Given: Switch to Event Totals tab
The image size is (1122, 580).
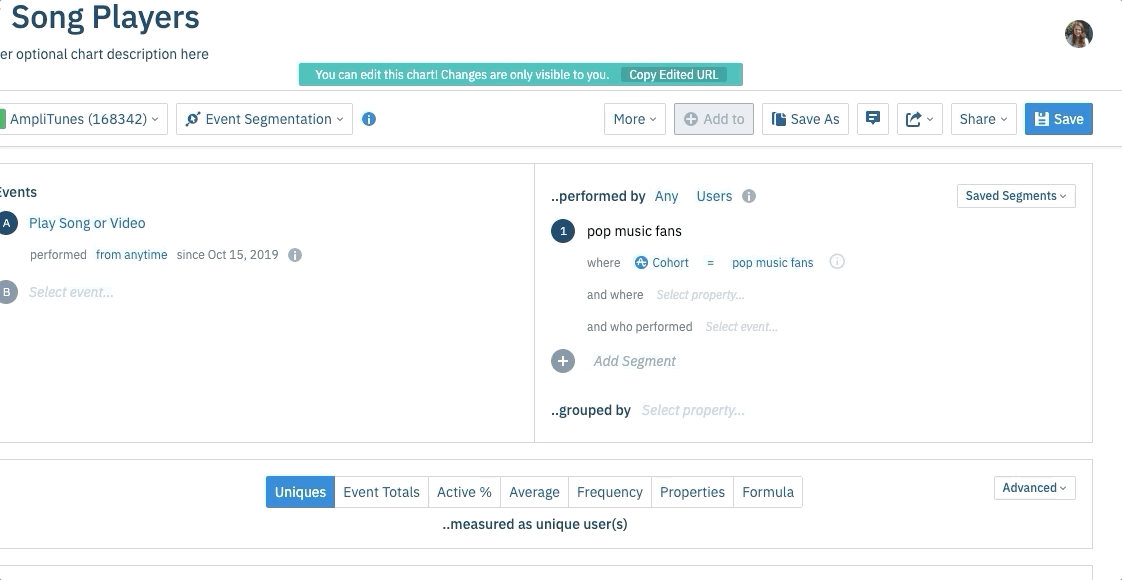Looking at the screenshot, I should (x=381, y=492).
